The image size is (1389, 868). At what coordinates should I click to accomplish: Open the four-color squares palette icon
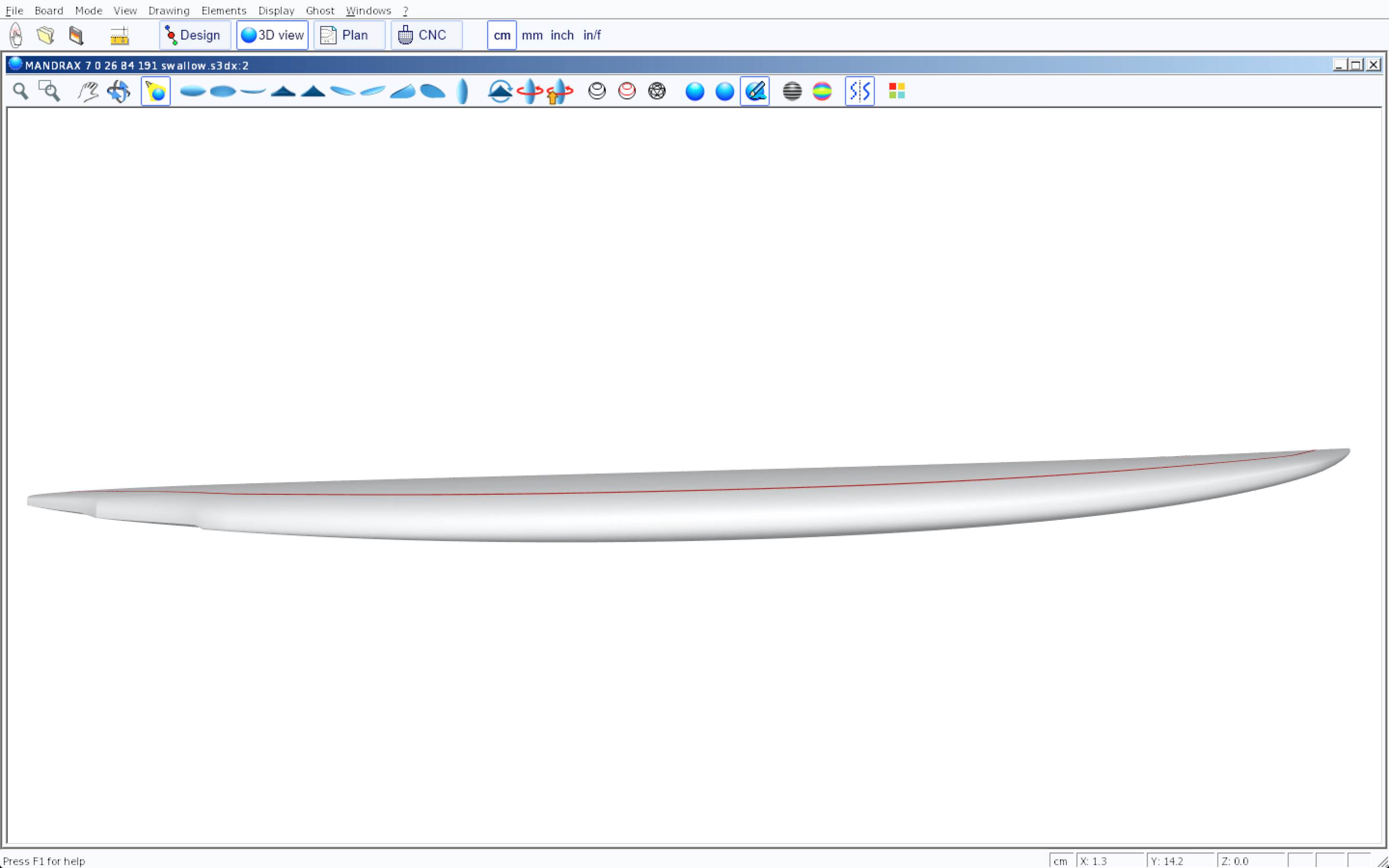[x=897, y=91]
